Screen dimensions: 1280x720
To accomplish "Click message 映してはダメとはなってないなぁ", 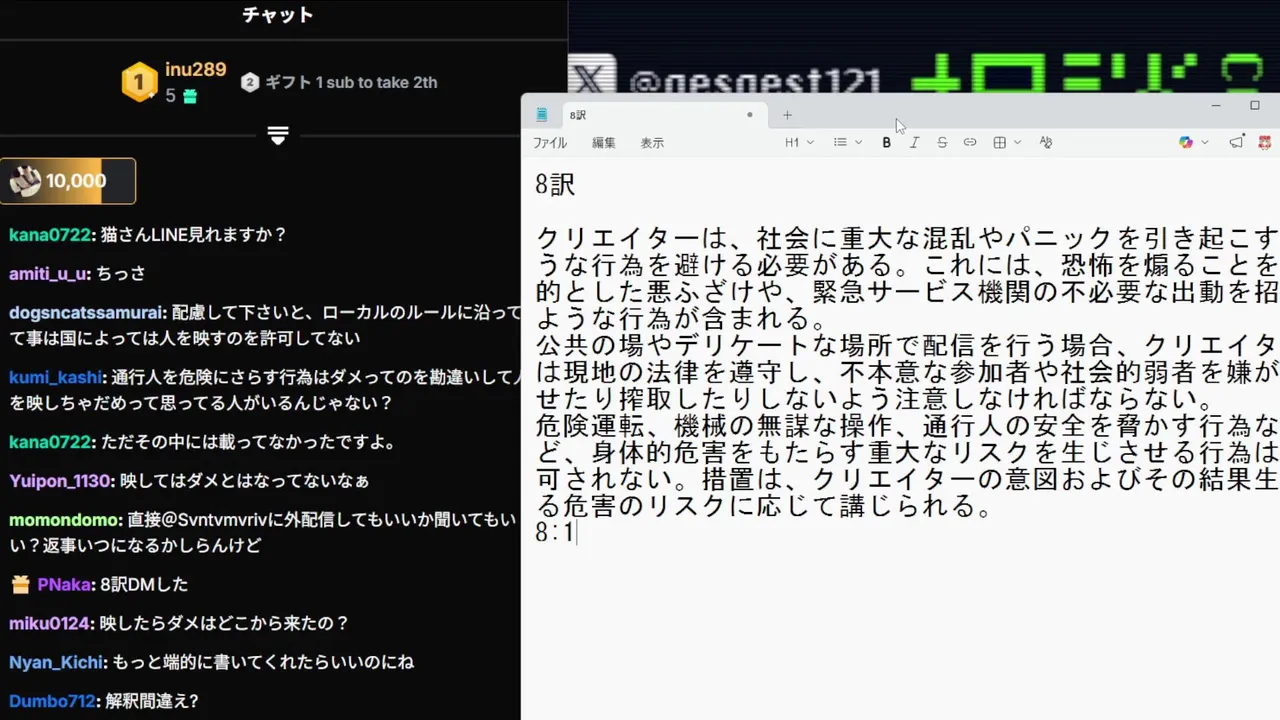I will pos(244,481).
